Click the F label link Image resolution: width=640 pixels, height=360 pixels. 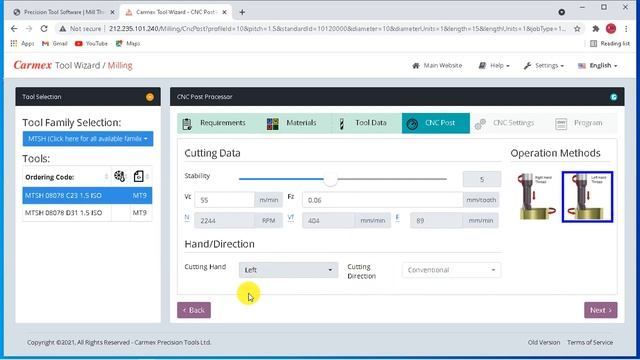(x=397, y=217)
